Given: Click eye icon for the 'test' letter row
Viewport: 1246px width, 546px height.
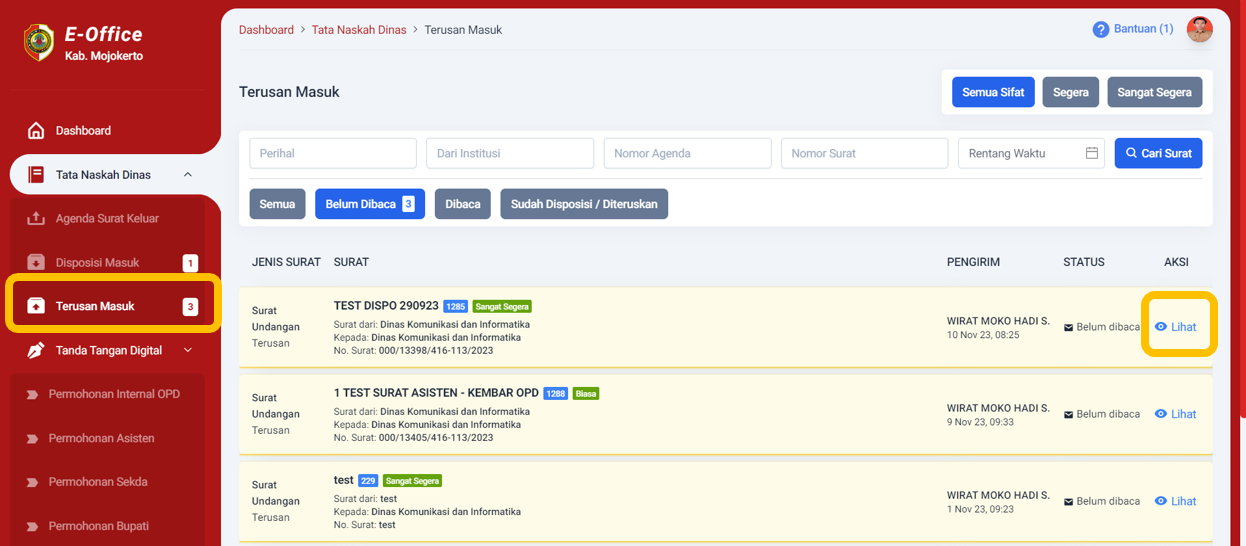Looking at the screenshot, I should click(1161, 501).
